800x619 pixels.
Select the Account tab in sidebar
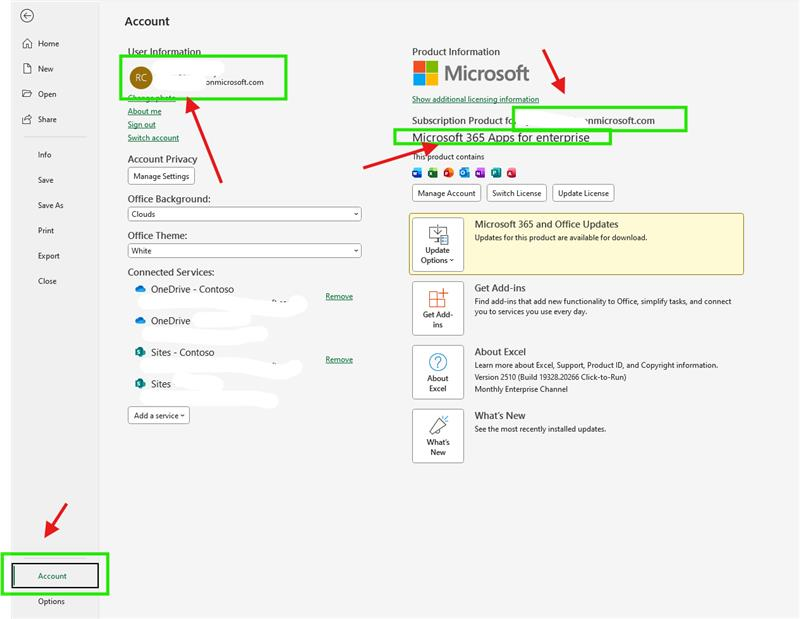click(x=55, y=576)
